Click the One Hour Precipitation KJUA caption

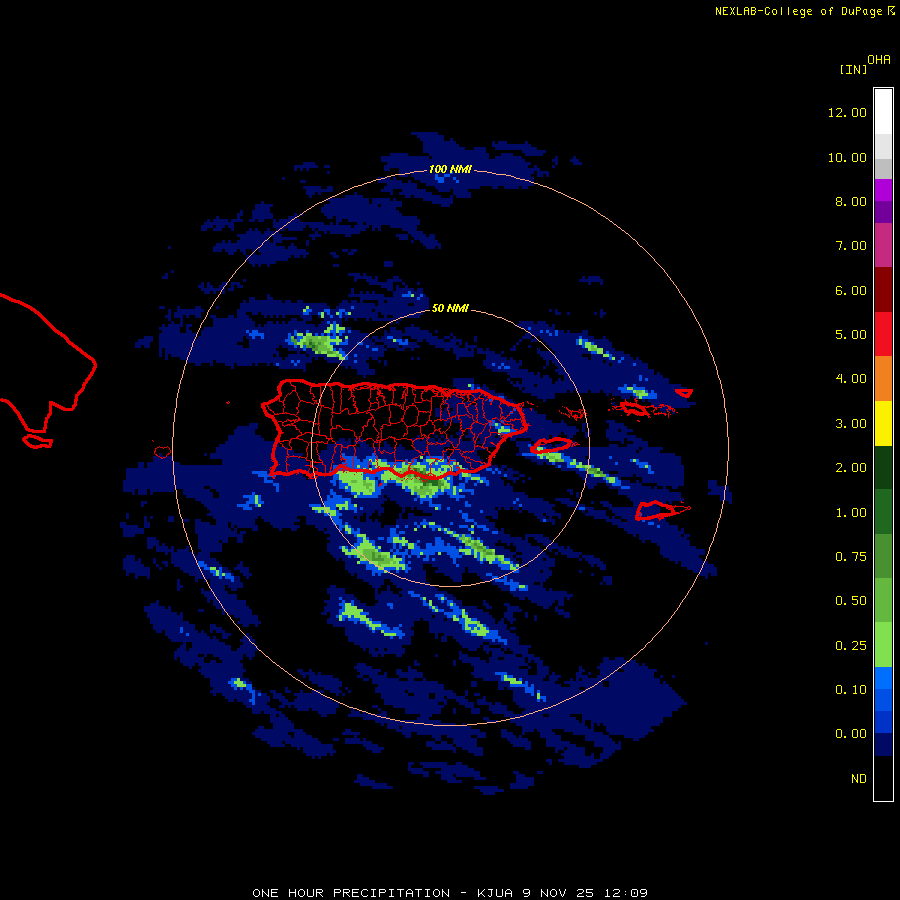[450, 893]
